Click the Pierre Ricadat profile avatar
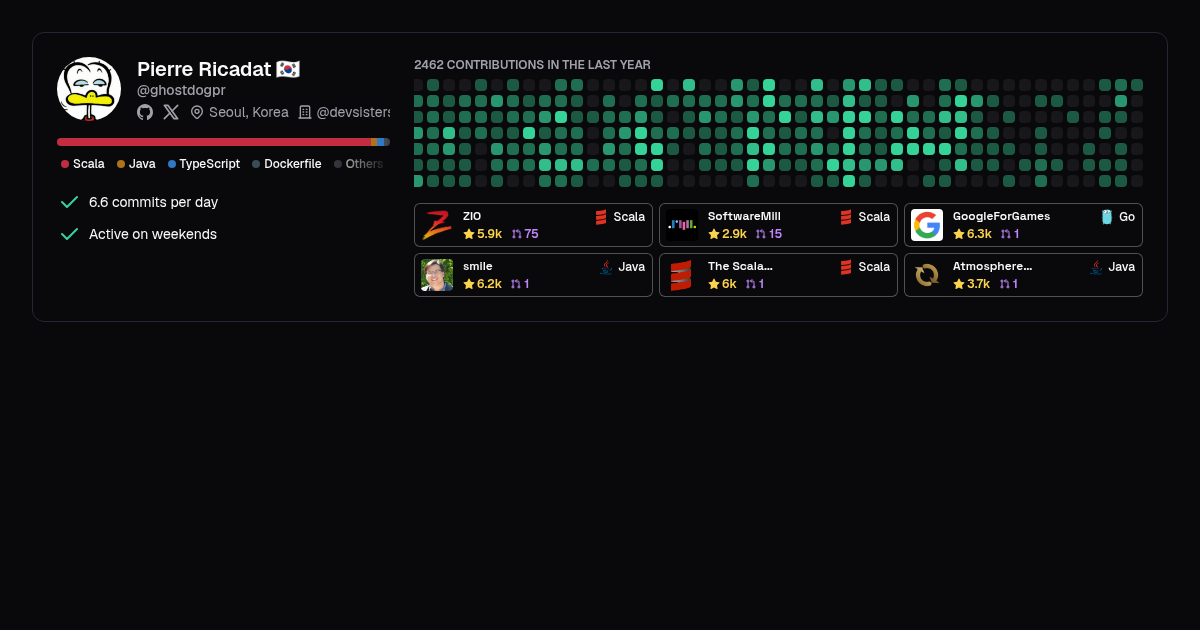The height and width of the screenshot is (630, 1200). 89,89
